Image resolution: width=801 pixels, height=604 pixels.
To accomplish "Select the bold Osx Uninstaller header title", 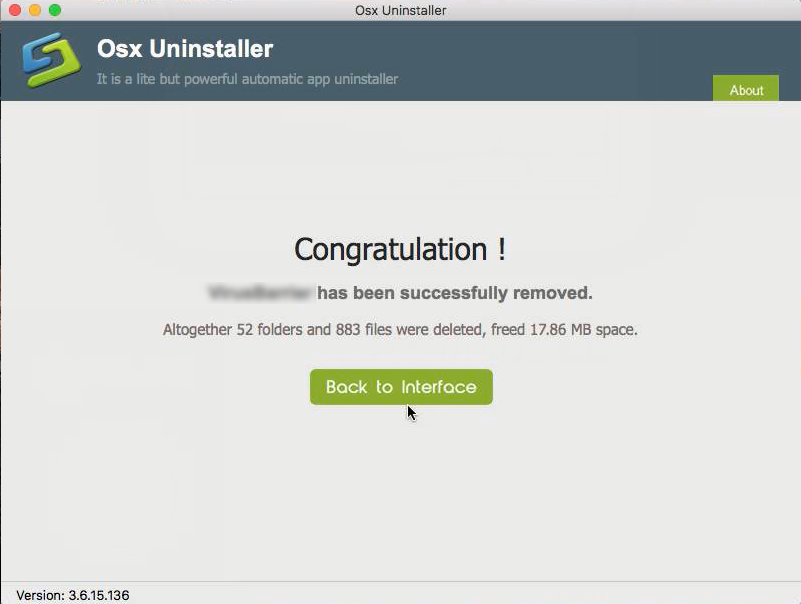I will (x=185, y=49).
